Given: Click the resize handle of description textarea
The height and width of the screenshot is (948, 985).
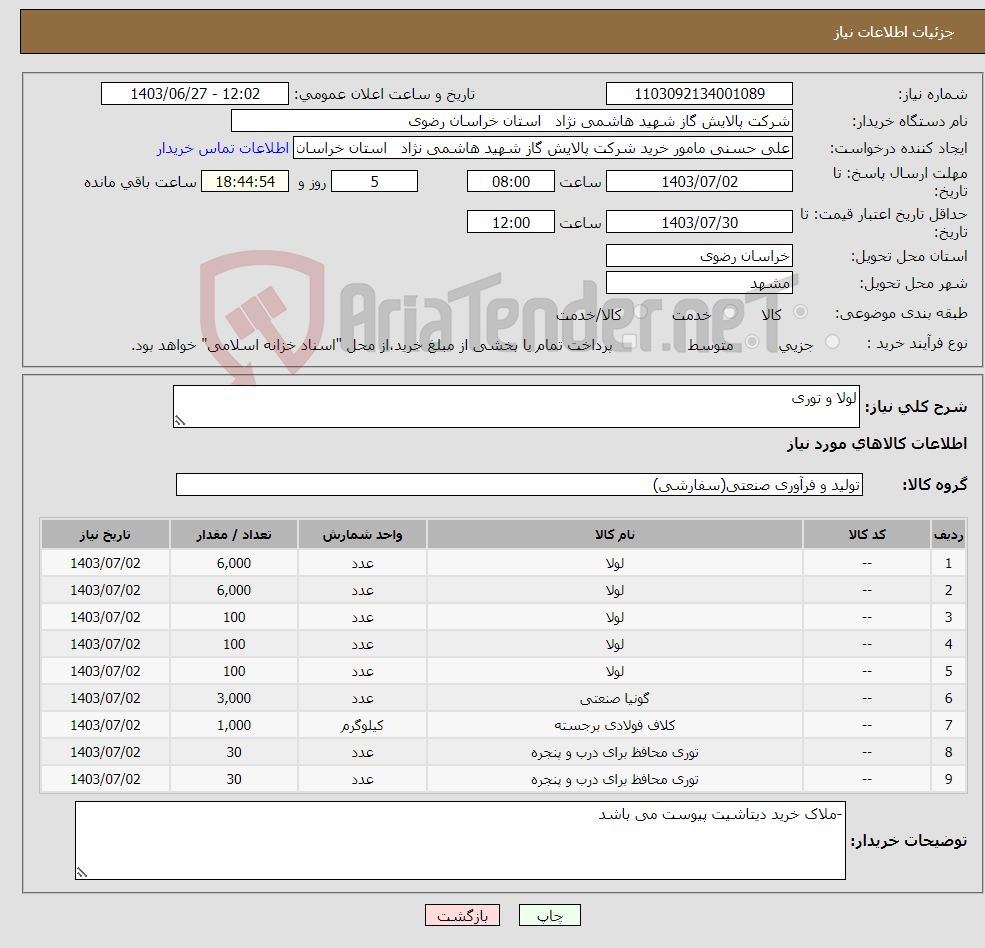Looking at the screenshot, I should coord(180,421).
